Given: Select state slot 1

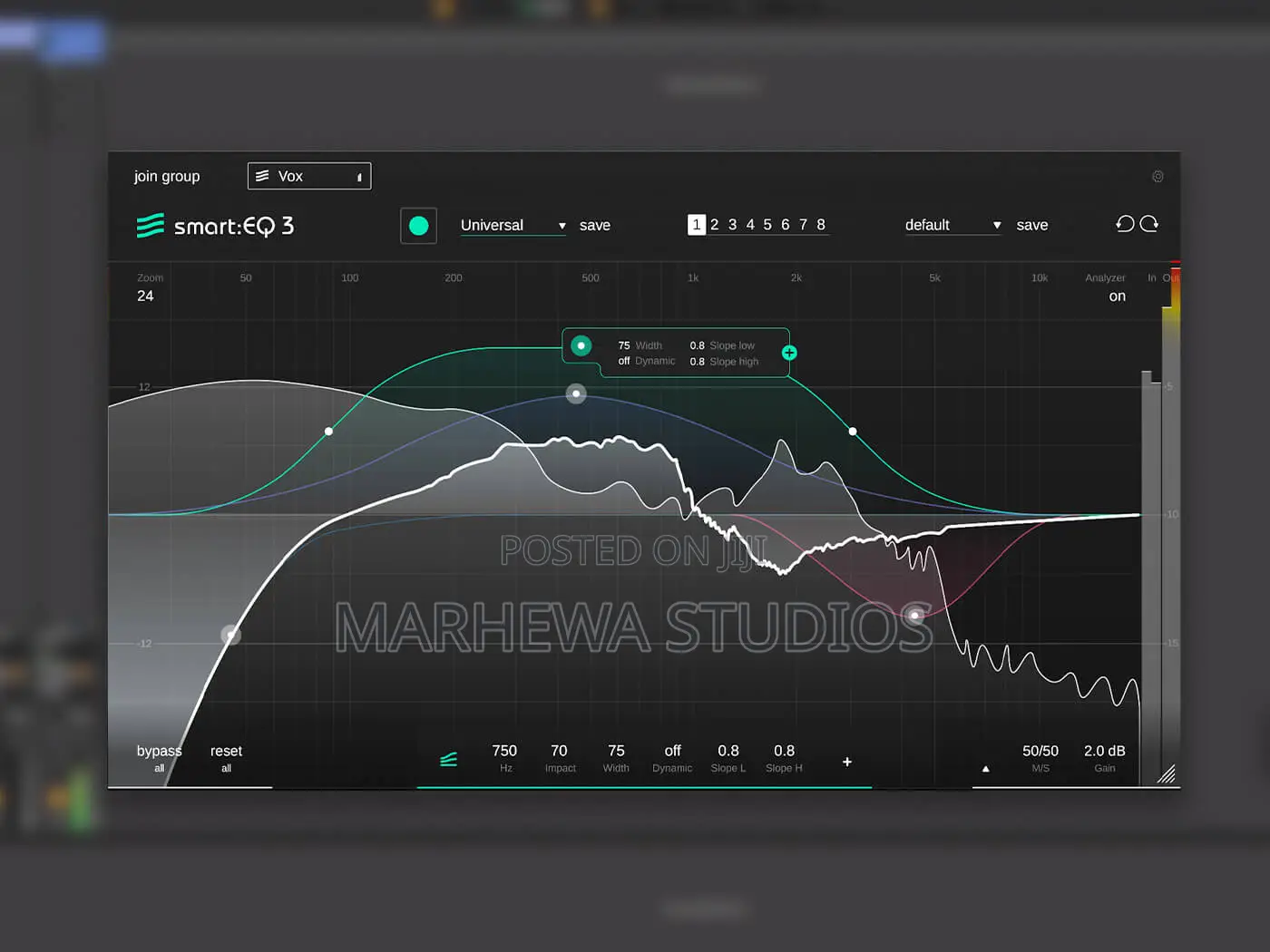Looking at the screenshot, I should (x=697, y=224).
